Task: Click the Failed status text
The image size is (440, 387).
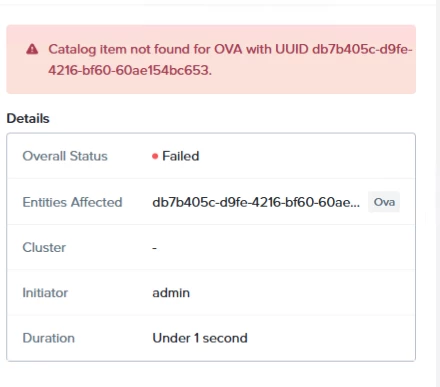Action: (181, 156)
